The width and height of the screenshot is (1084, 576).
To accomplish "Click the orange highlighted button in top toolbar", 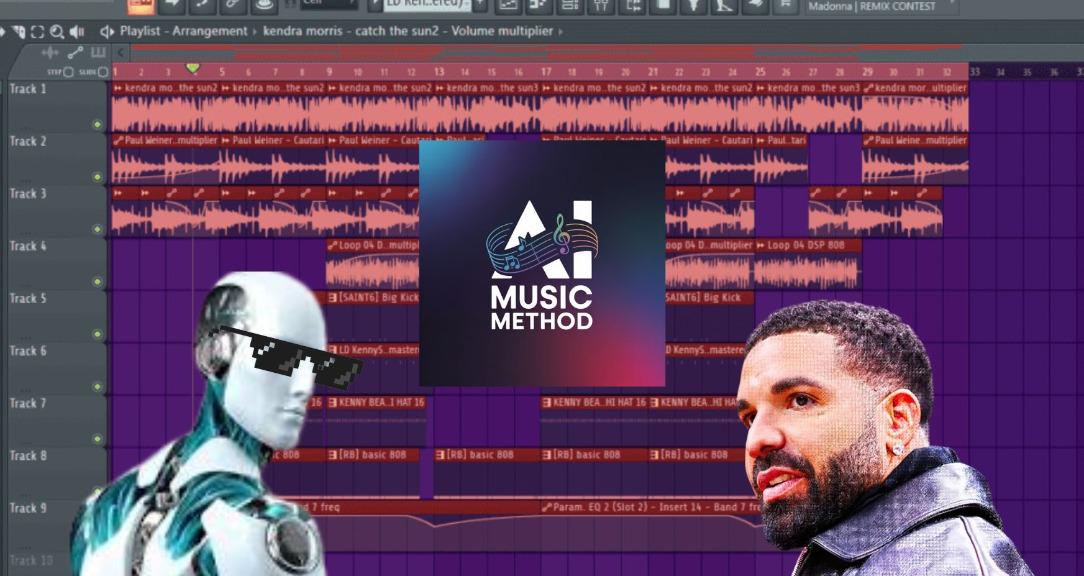I will (141, 6).
